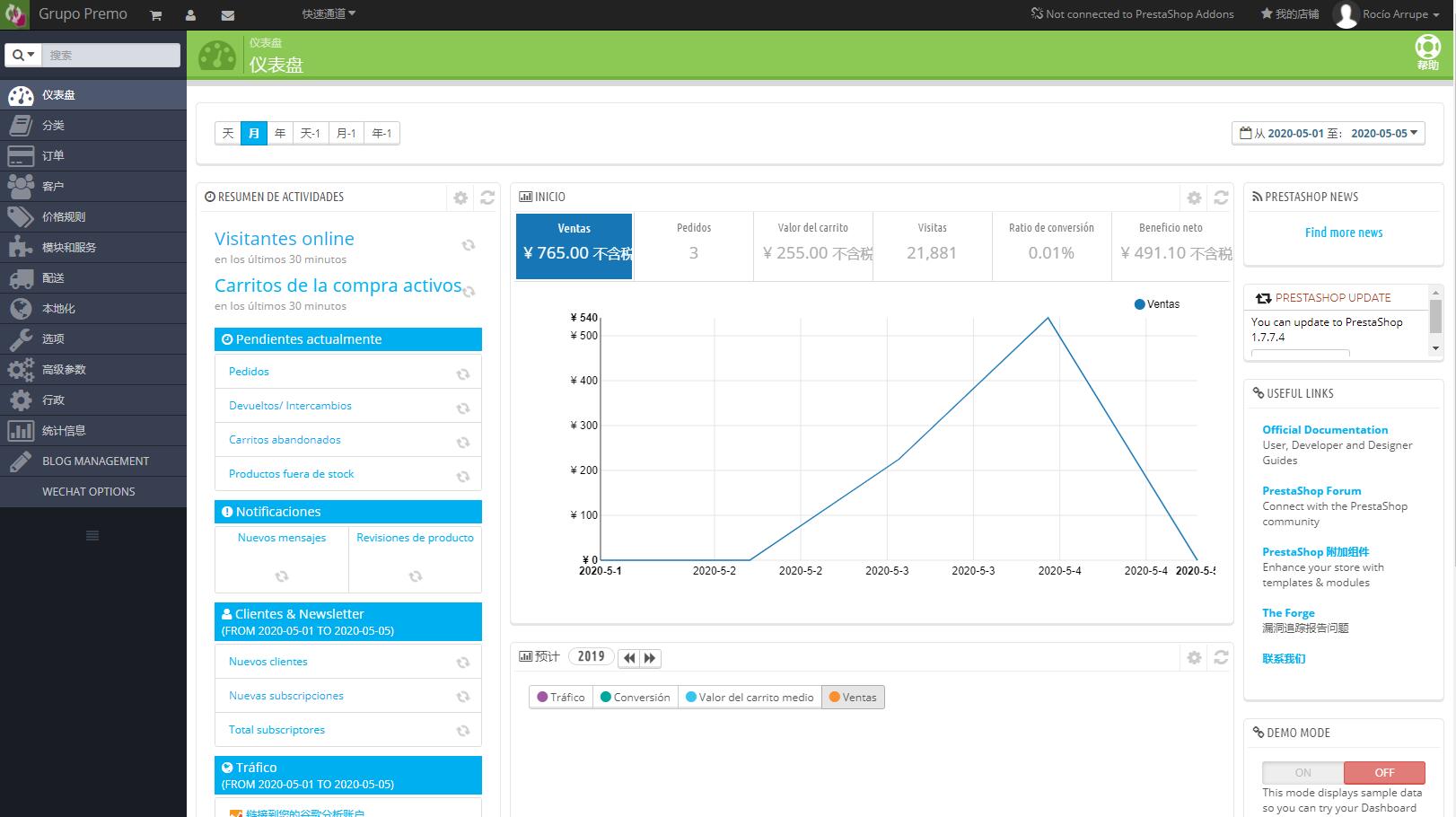Viewport: 1456px width, 817px height.
Task: Toggle the Tráfico series in forecast
Action: point(561,697)
